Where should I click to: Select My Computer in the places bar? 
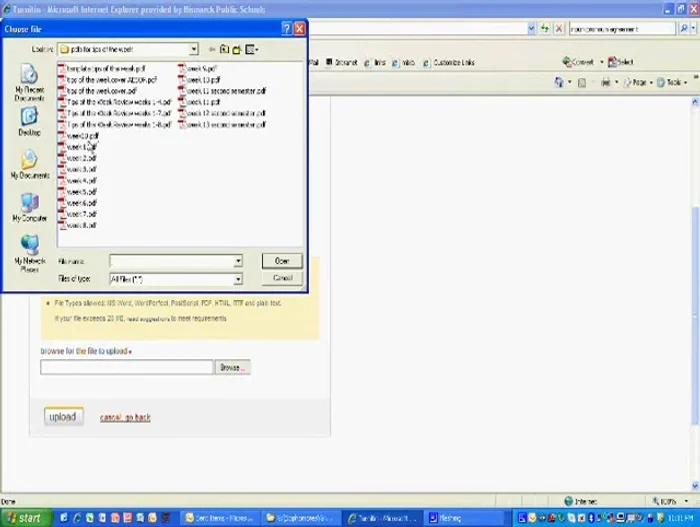(29, 208)
